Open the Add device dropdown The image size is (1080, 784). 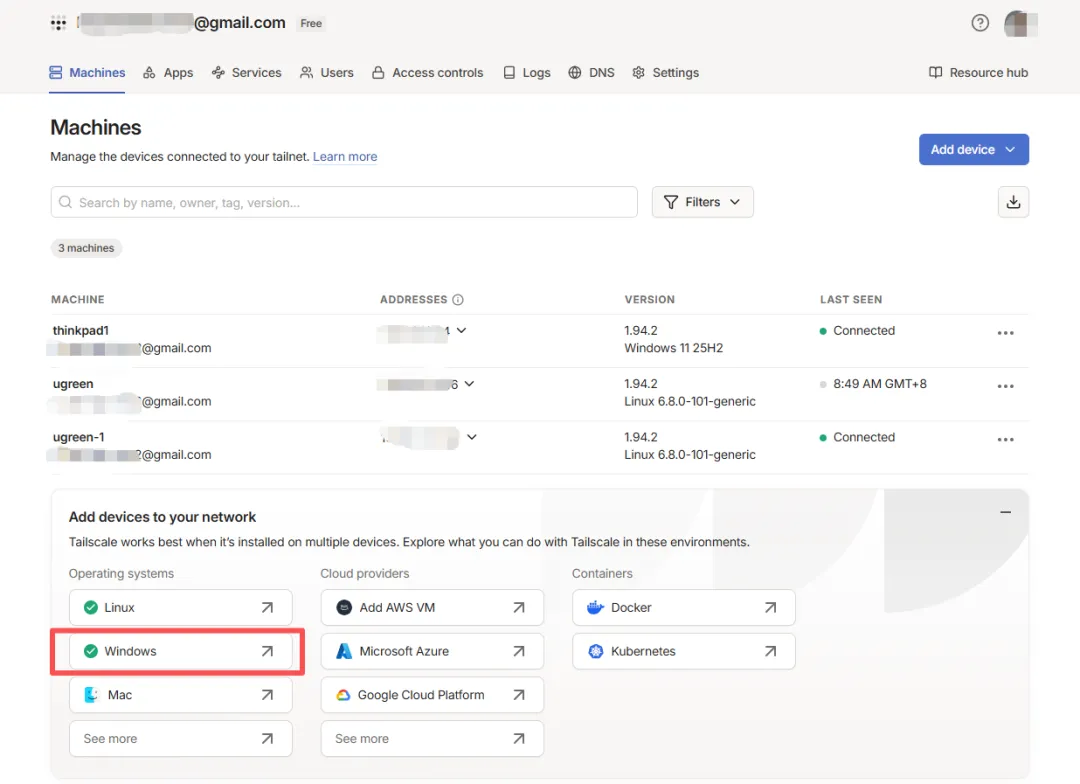pos(973,149)
